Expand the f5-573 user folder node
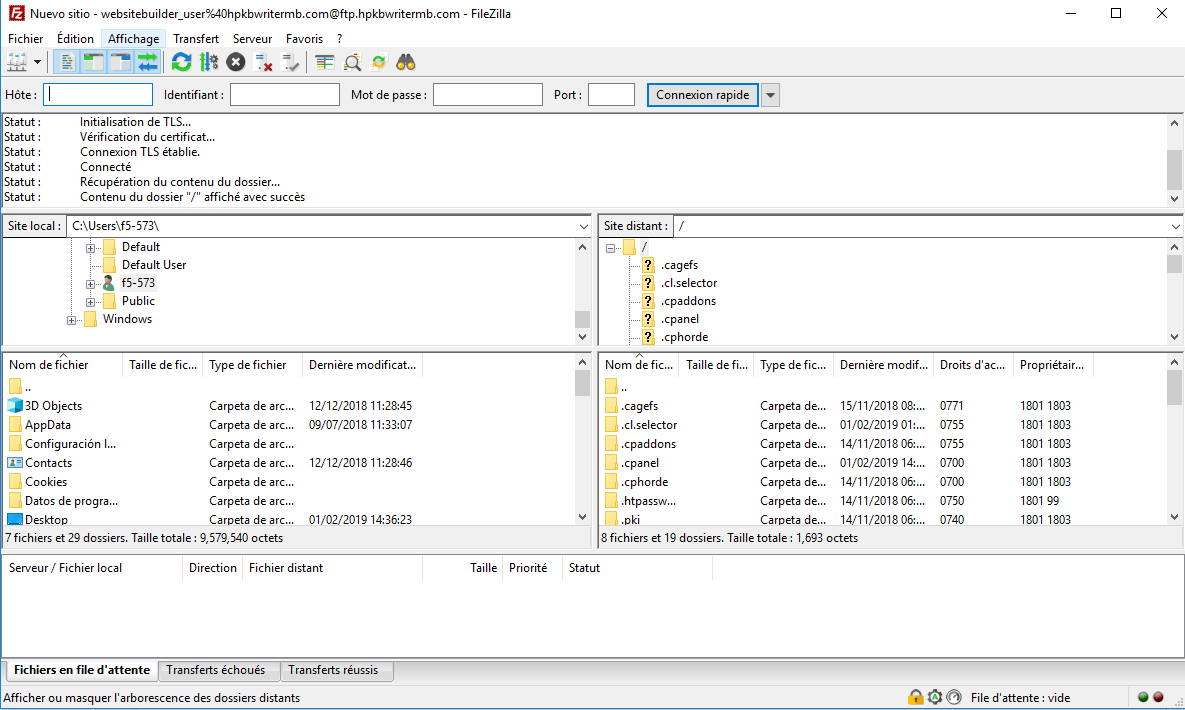The width and height of the screenshot is (1185, 710). click(90, 284)
